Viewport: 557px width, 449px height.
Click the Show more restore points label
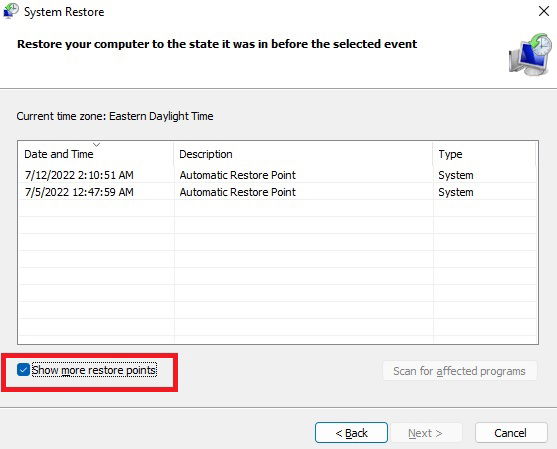[94, 370]
